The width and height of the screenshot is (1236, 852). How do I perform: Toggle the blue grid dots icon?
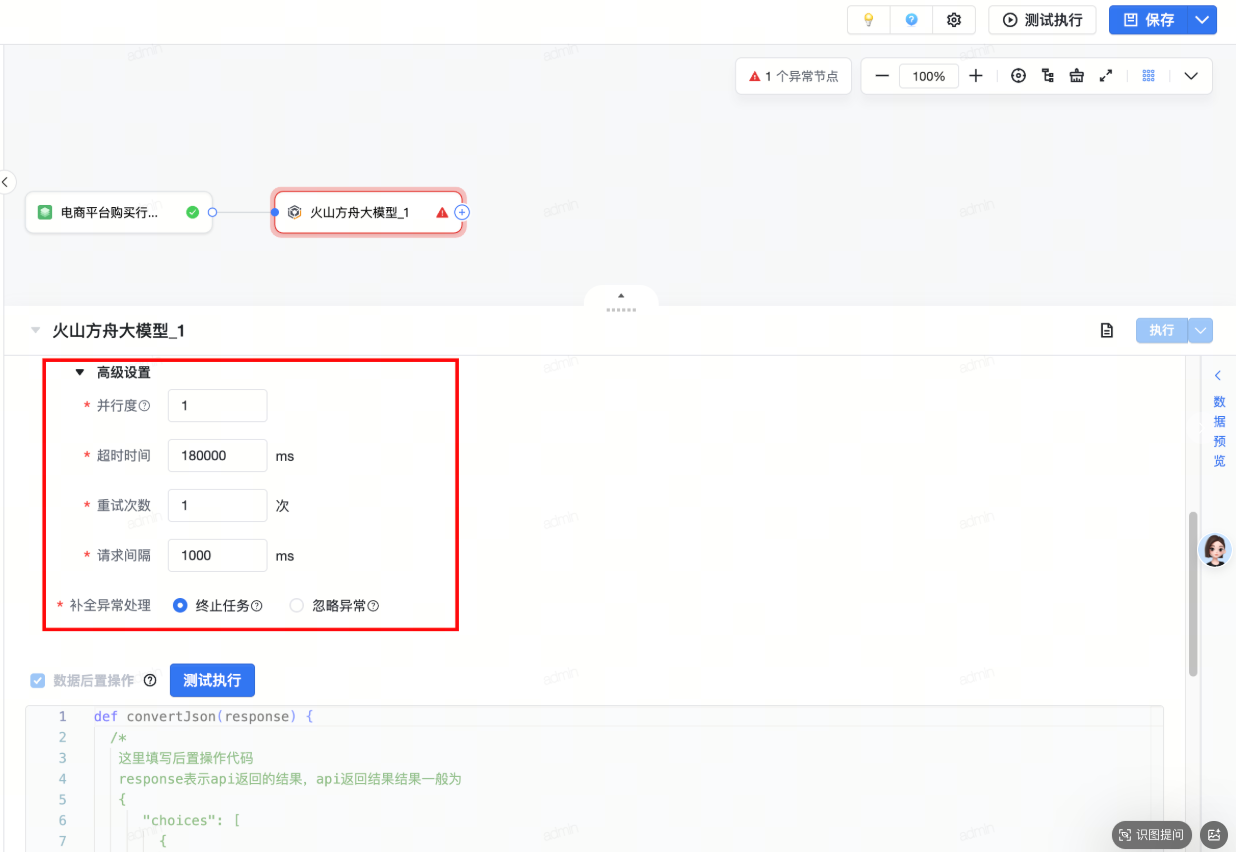point(1149,76)
